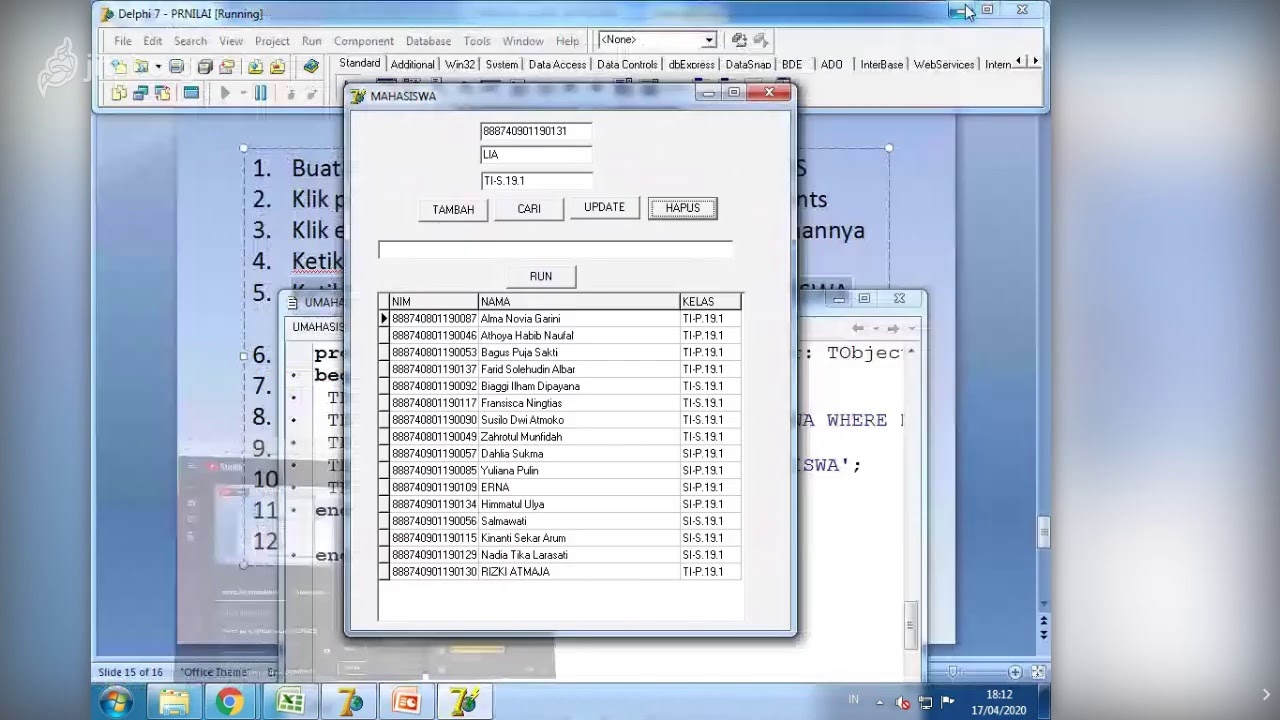Click Add File to Project icon
The width and height of the screenshot is (1280, 720).
point(255,67)
